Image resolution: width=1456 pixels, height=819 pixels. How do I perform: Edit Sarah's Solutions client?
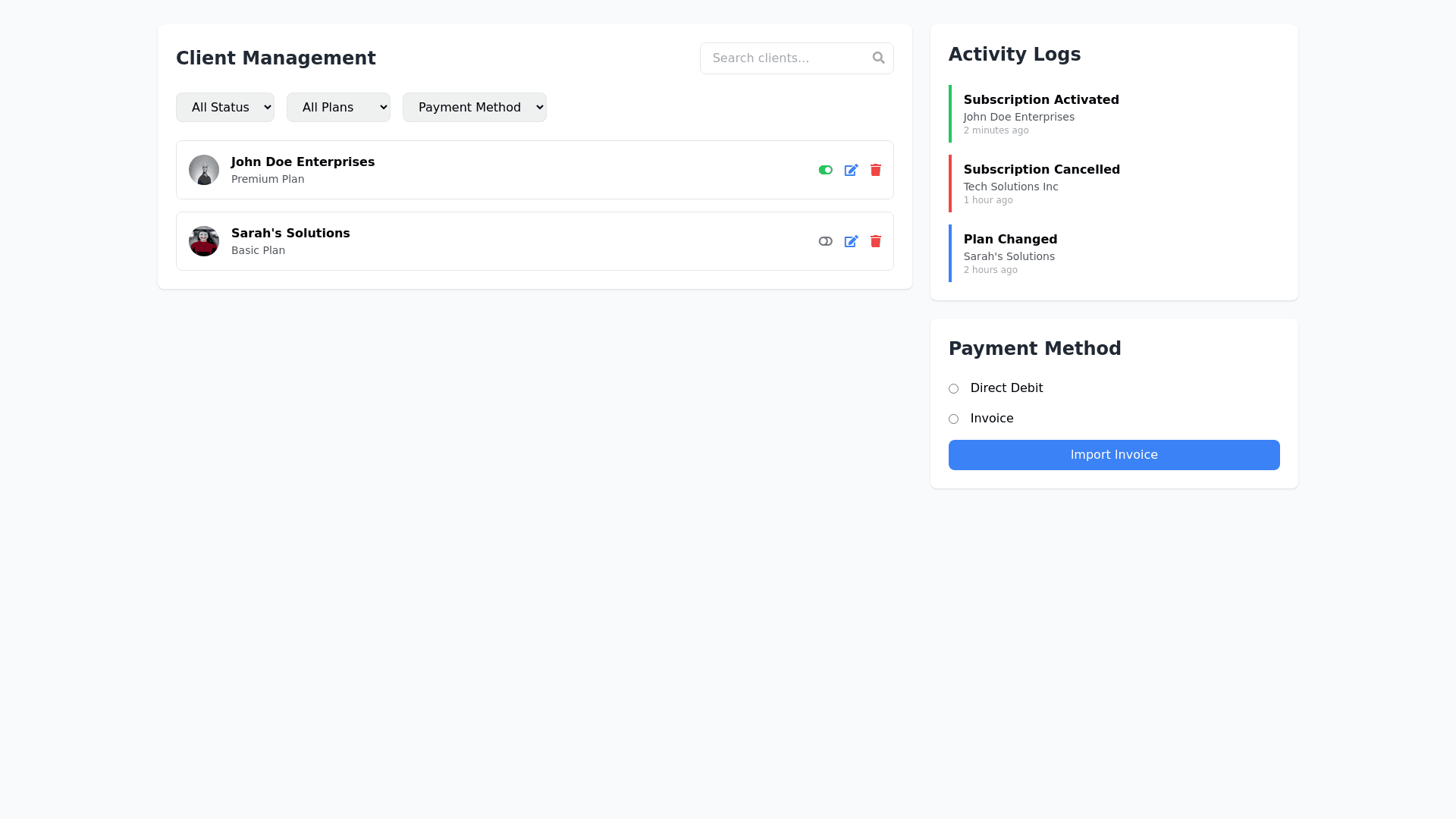(851, 241)
